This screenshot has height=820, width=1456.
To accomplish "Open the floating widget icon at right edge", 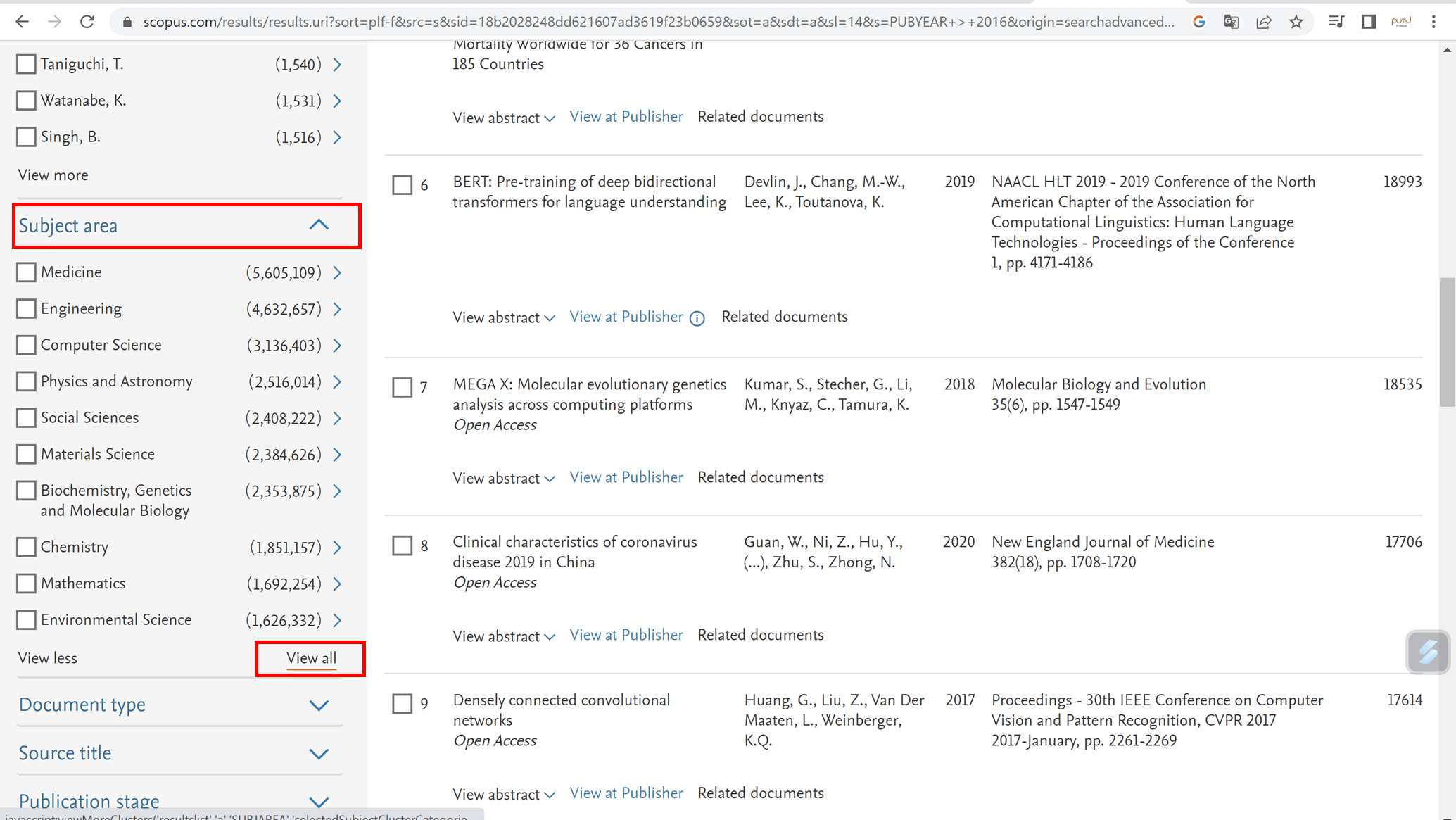I will pos(1428,652).
